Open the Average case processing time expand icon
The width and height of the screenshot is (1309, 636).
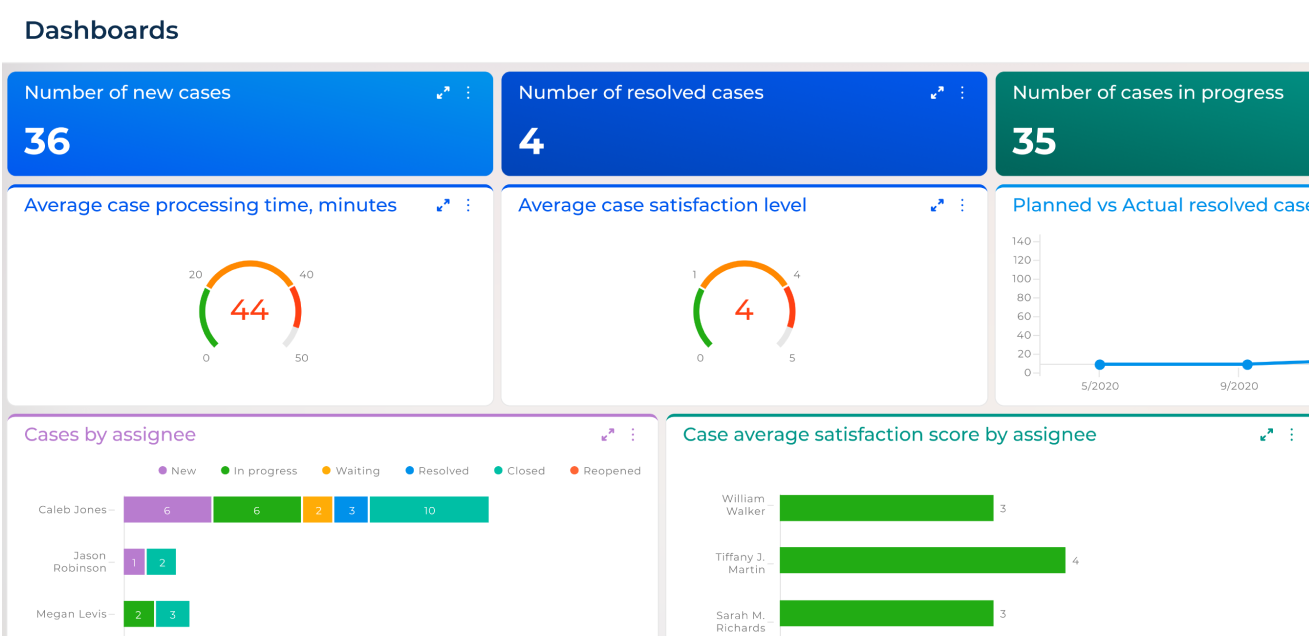click(x=443, y=205)
